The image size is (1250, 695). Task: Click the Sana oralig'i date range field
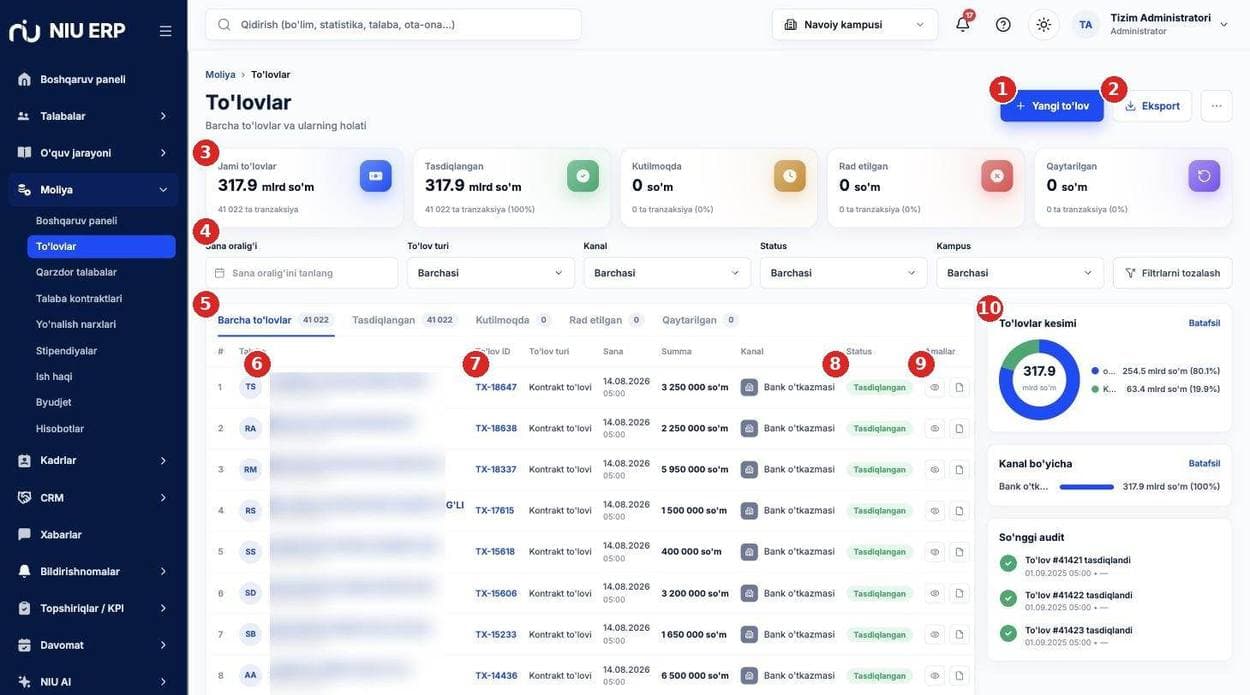(302, 273)
